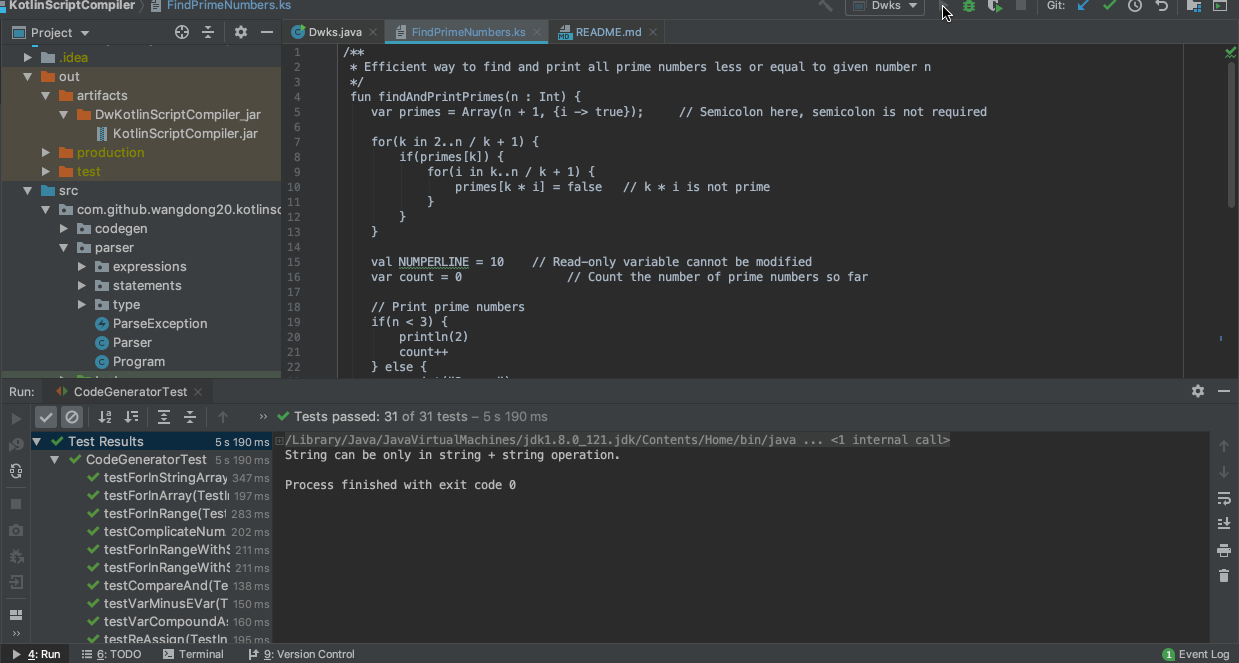Open Run panel gear settings
The height and width of the screenshot is (663, 1239).
coord(1198,391)
